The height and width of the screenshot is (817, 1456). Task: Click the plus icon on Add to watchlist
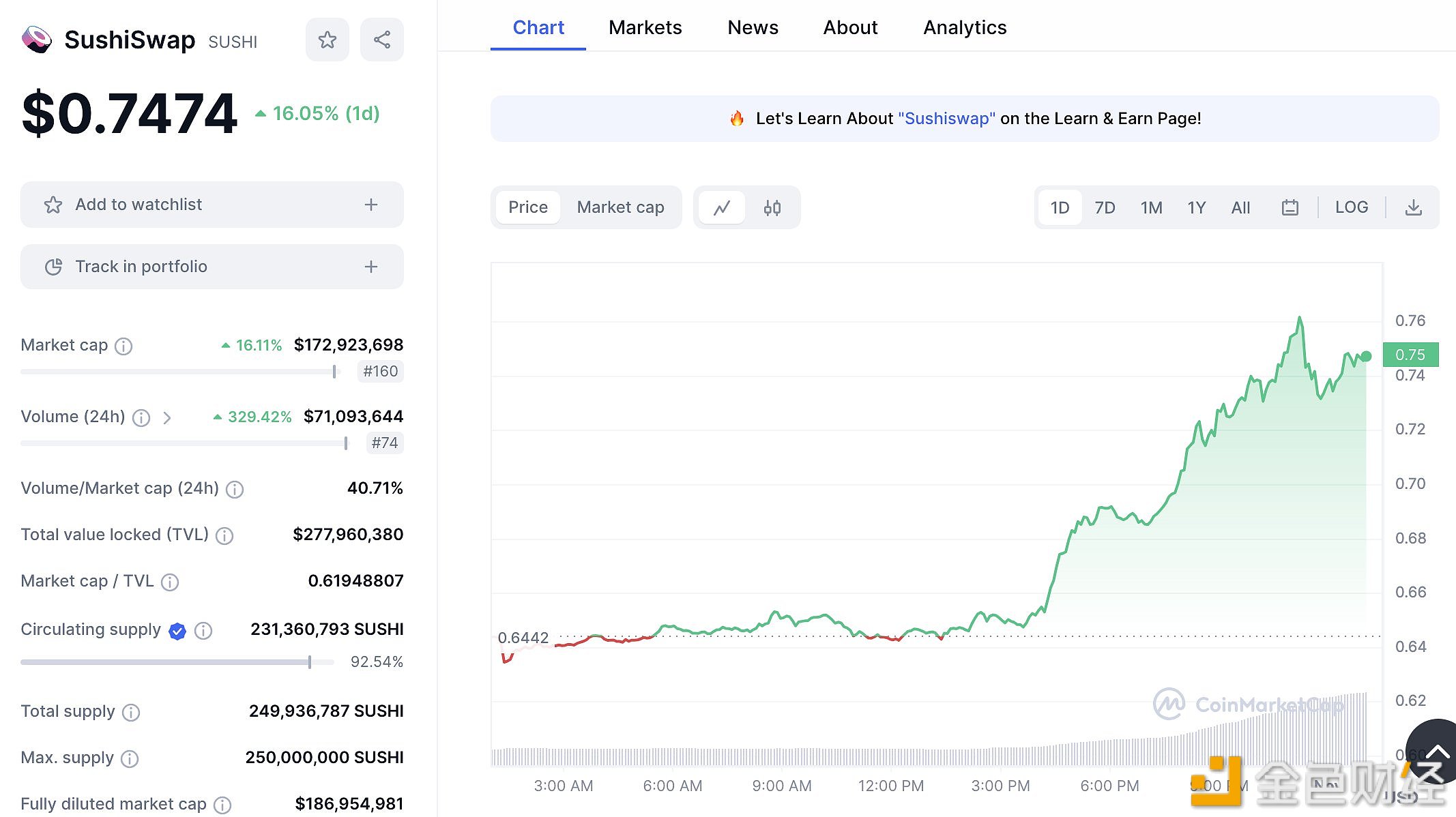(x=371, y=205)
